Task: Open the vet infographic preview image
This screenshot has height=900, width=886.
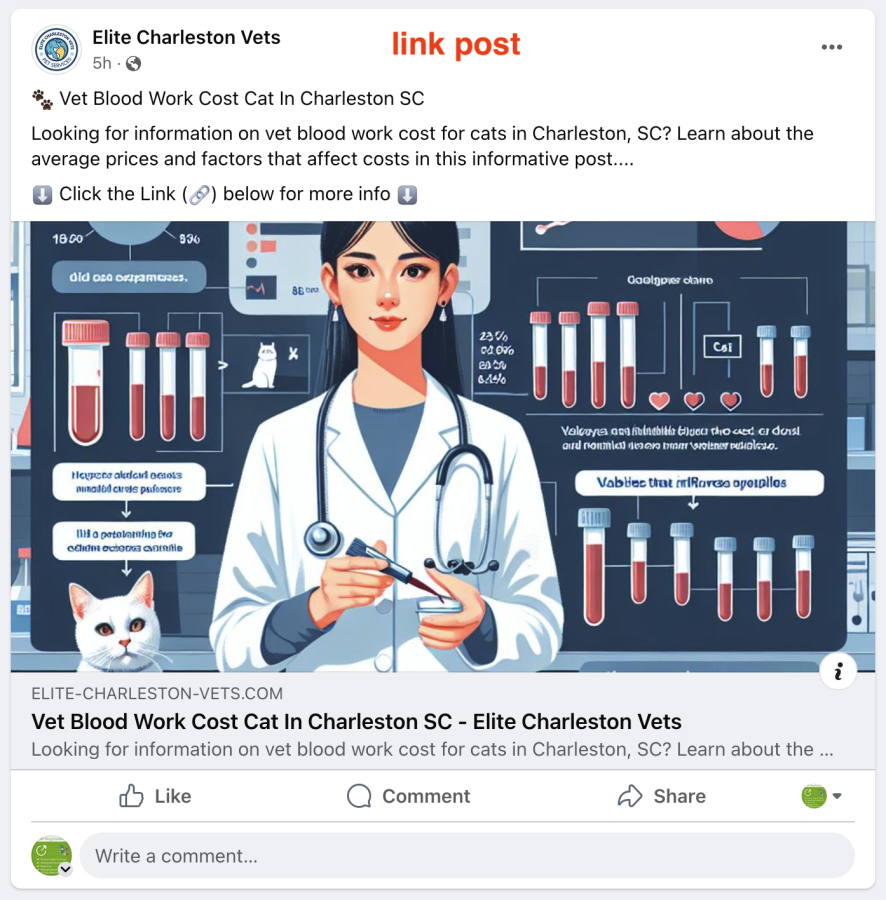Action: (x=443, y=447)
